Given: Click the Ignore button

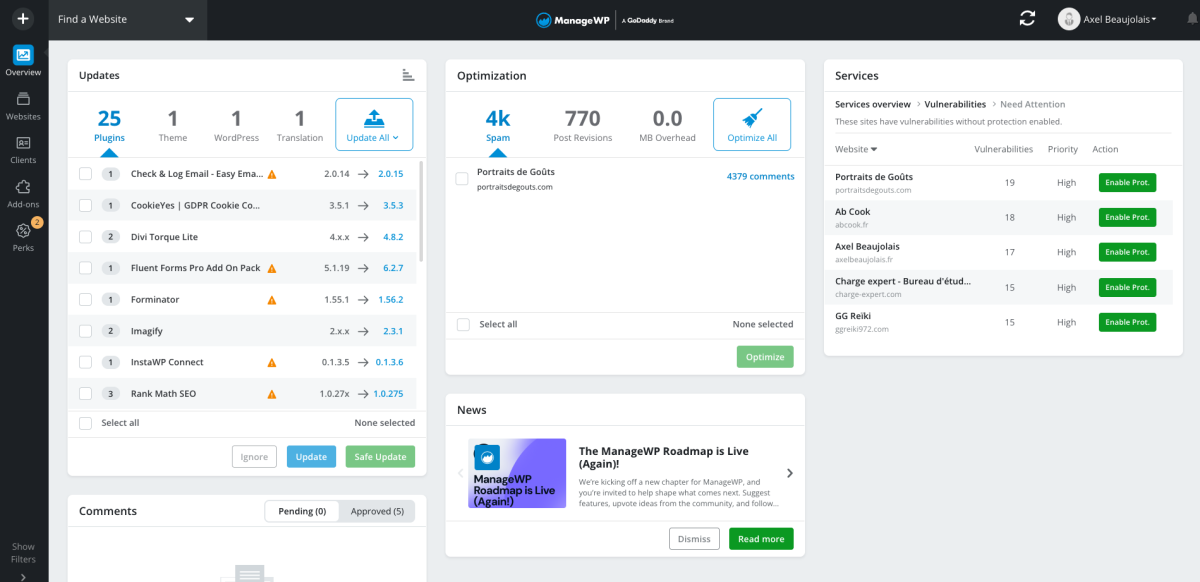Looking at the screenshot, I should (254, 457).
